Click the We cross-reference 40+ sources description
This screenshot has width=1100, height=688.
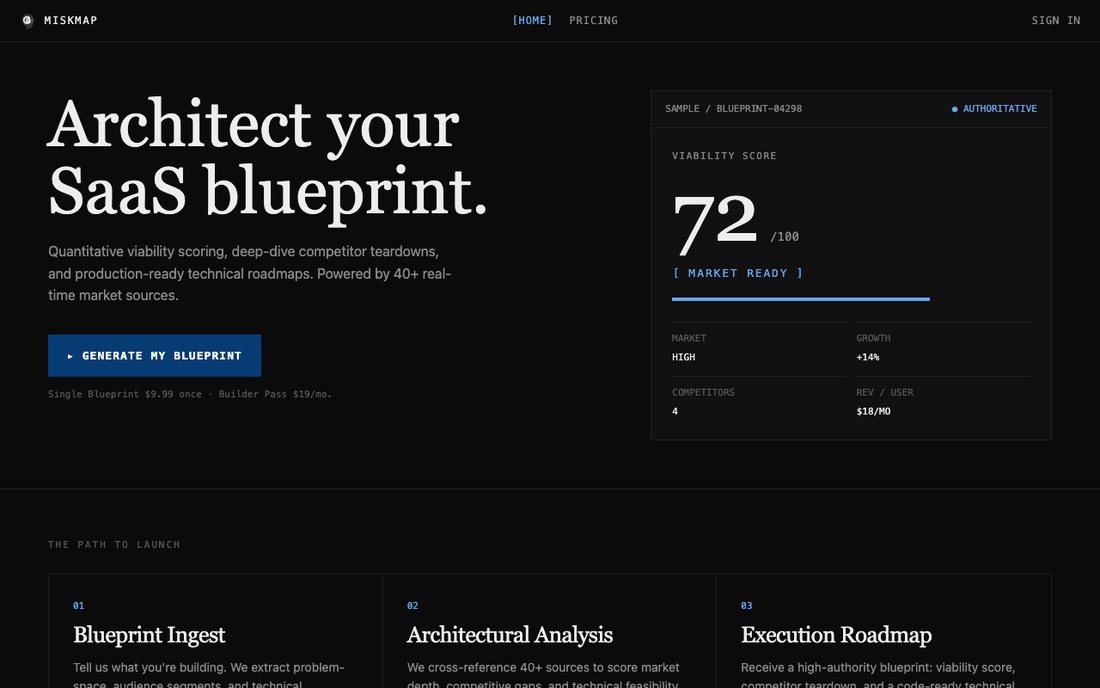(x=544, y=675)
